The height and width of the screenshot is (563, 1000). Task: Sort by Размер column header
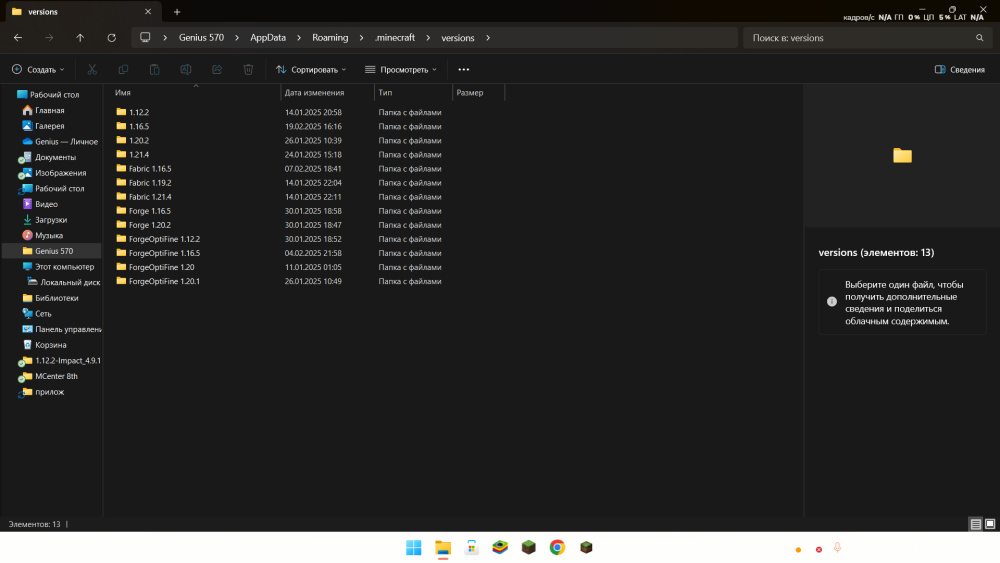click(478, 92)
